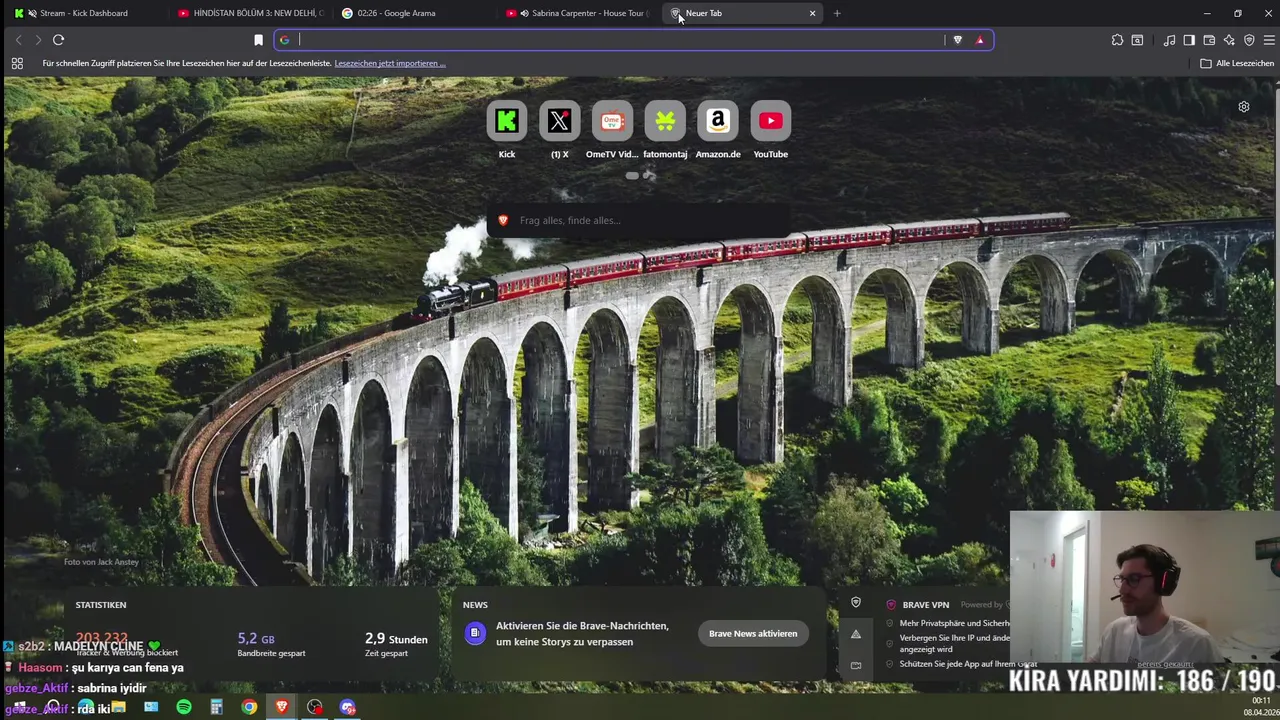Reload the current page
This screenshot has width=1280, height=720.
point(58,40)
